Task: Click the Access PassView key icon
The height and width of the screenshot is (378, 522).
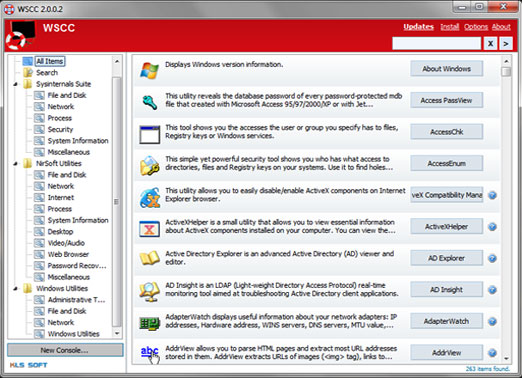Action: 150,102
